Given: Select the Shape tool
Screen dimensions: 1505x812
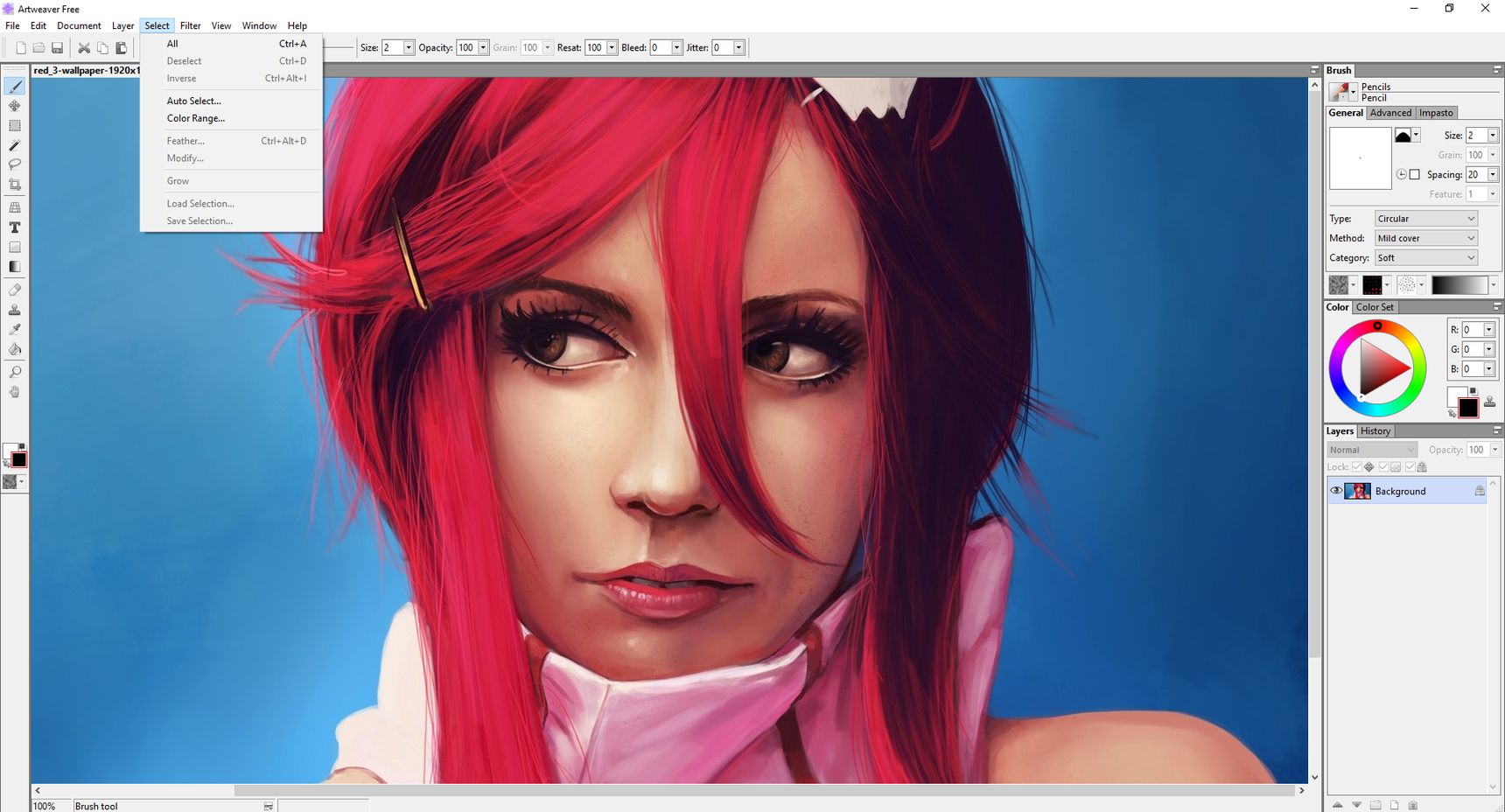Looking at the screenshot, I should tap(15, 248).
